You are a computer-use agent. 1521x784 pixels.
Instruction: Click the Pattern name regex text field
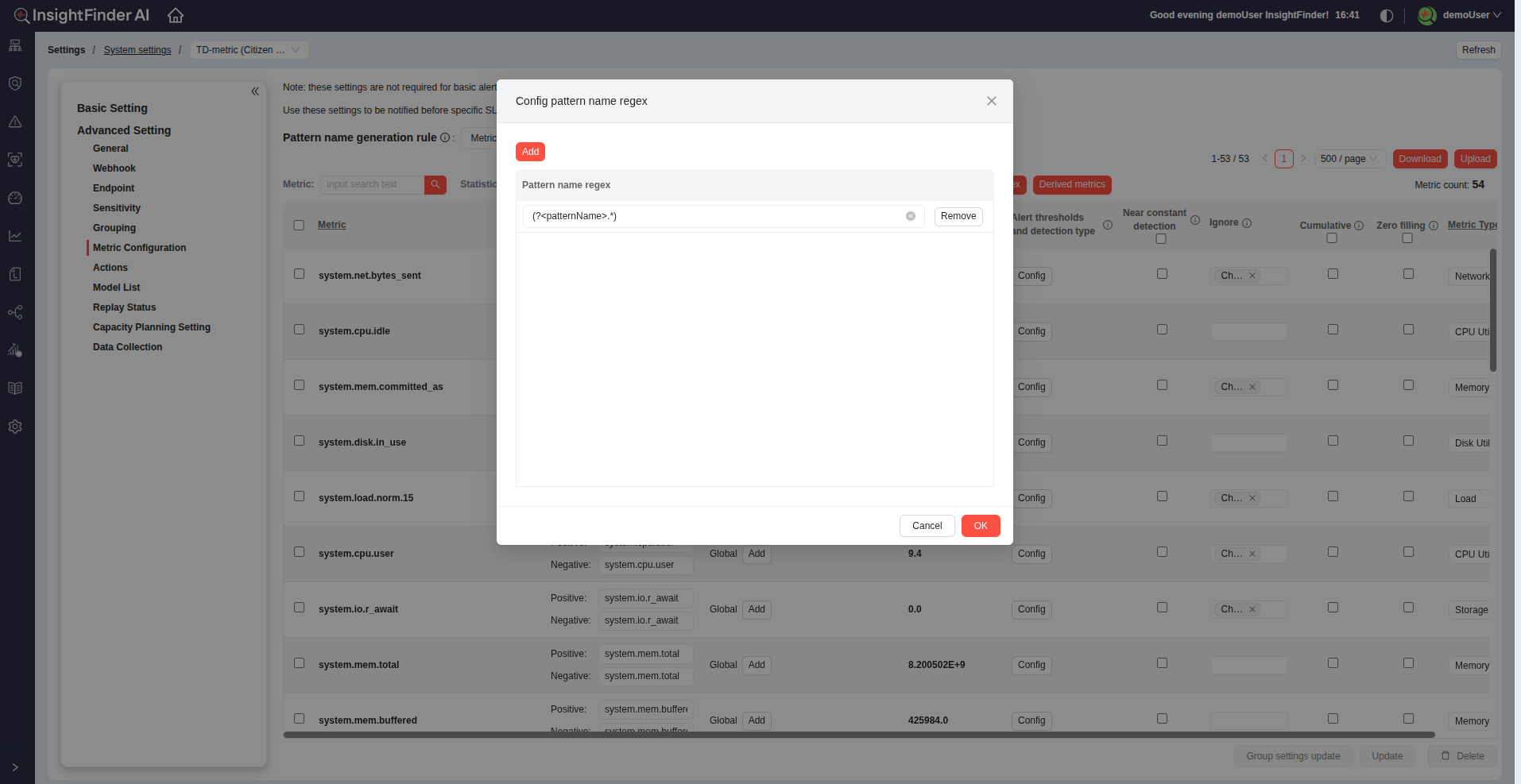(715, 216)
